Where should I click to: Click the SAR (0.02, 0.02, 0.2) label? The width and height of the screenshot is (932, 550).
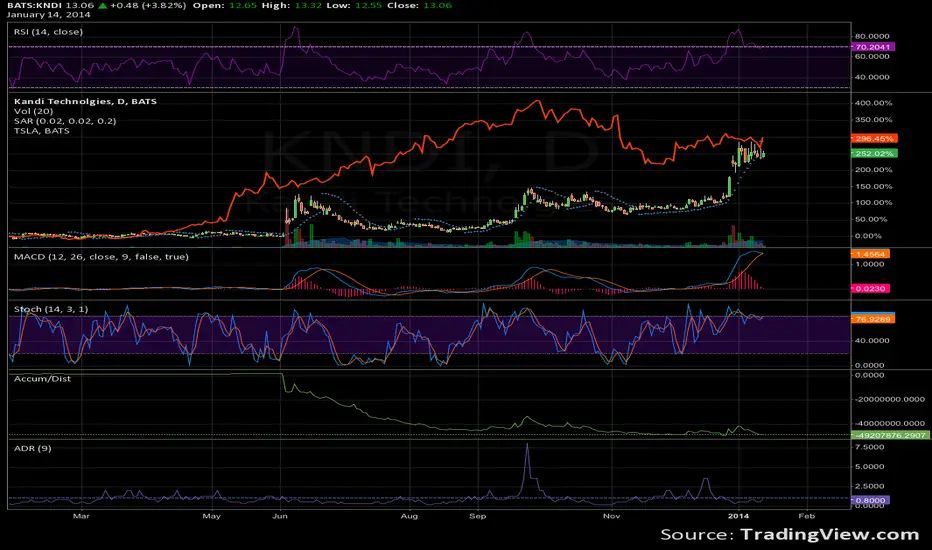click(x=65, y=121)
